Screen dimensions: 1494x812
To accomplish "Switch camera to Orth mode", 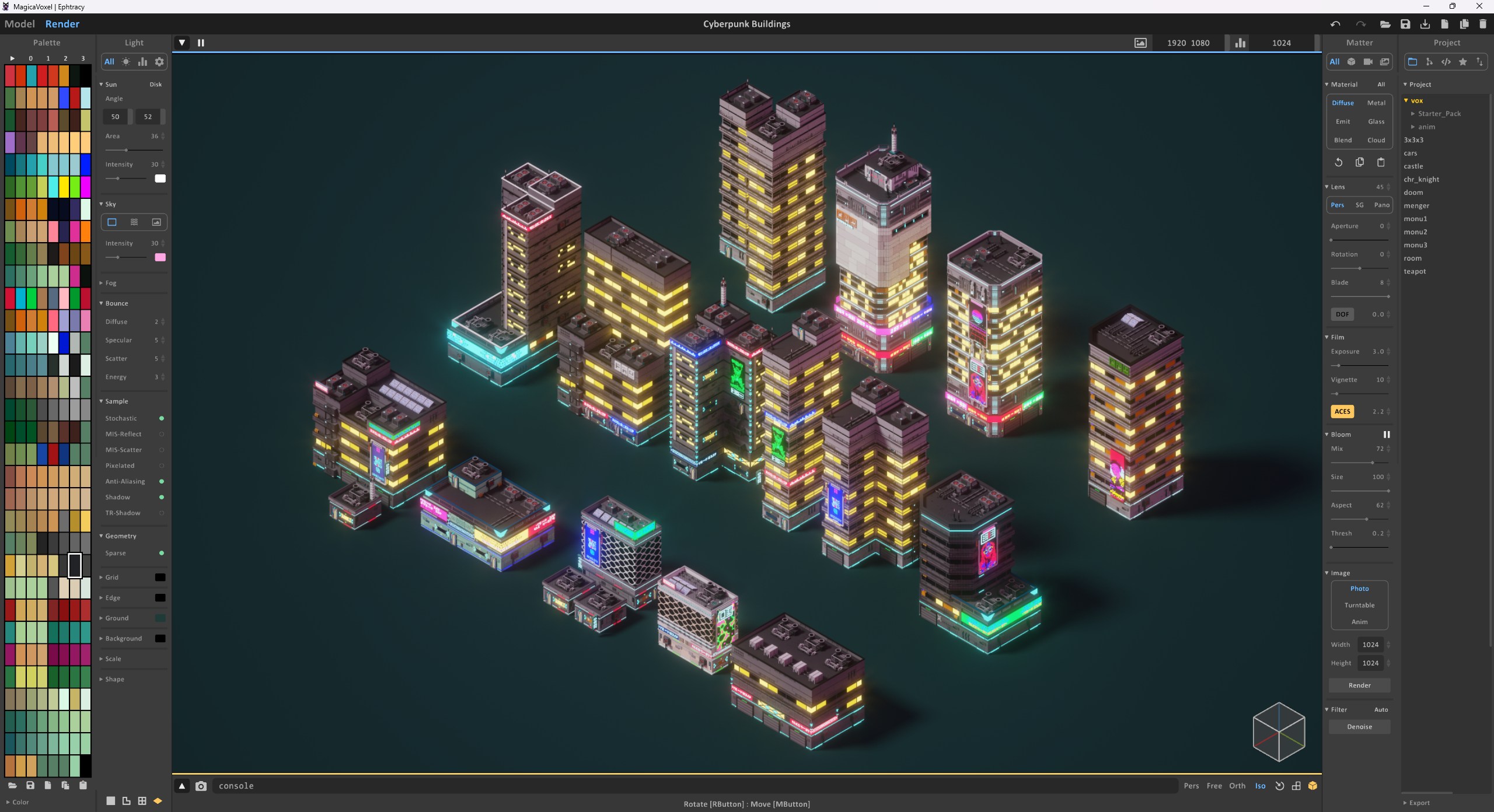I will pos(1237,786).
